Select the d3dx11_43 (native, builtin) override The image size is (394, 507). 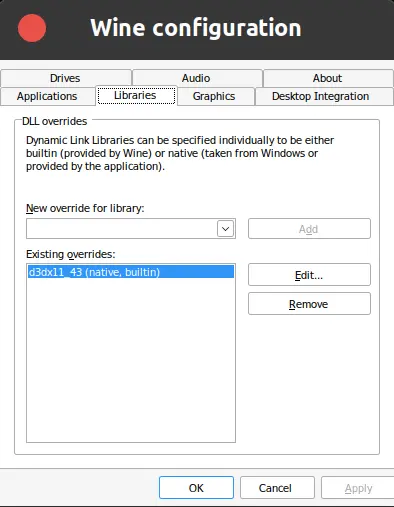(131, 272)
